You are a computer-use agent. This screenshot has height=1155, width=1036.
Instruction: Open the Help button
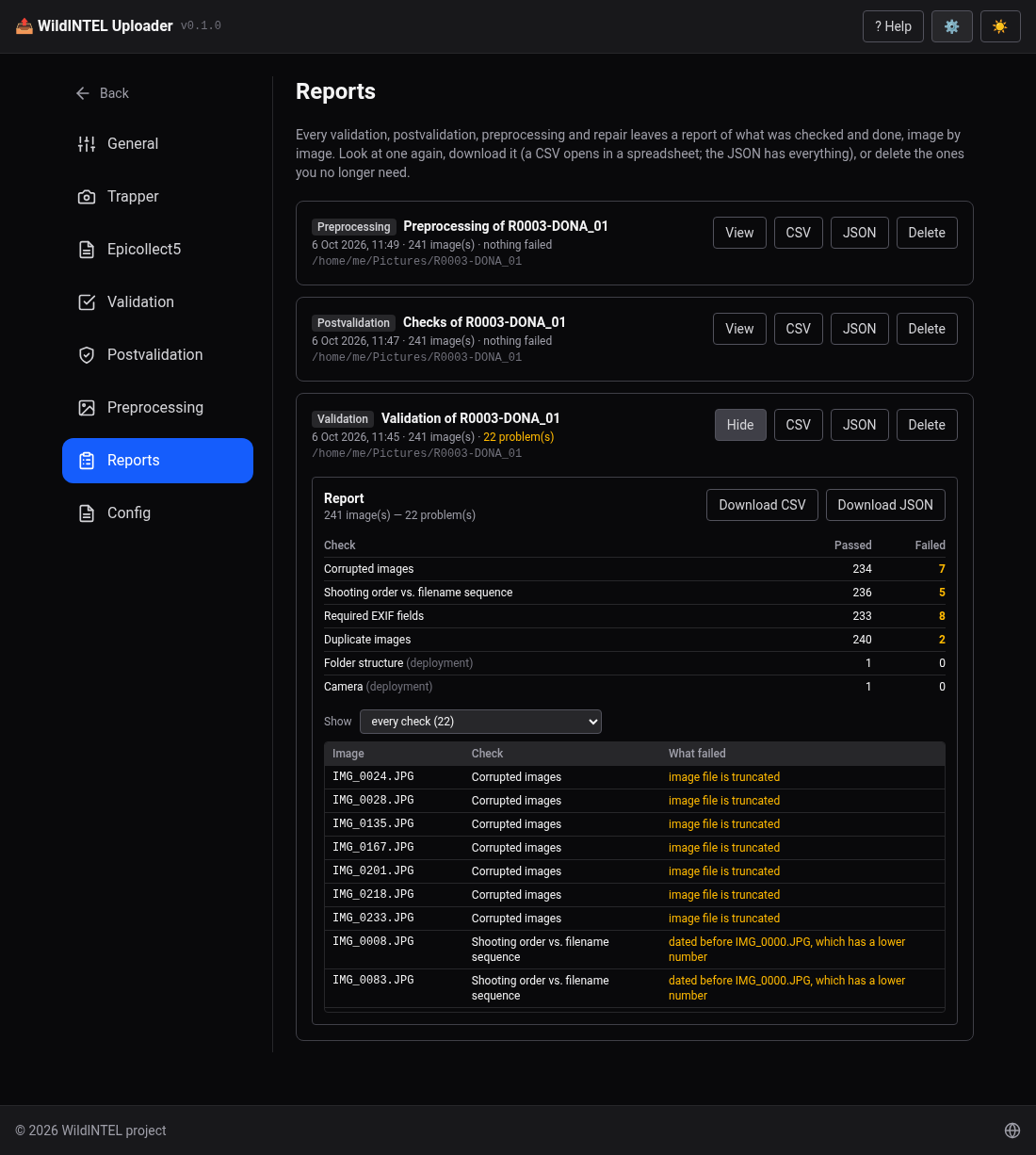893,26
